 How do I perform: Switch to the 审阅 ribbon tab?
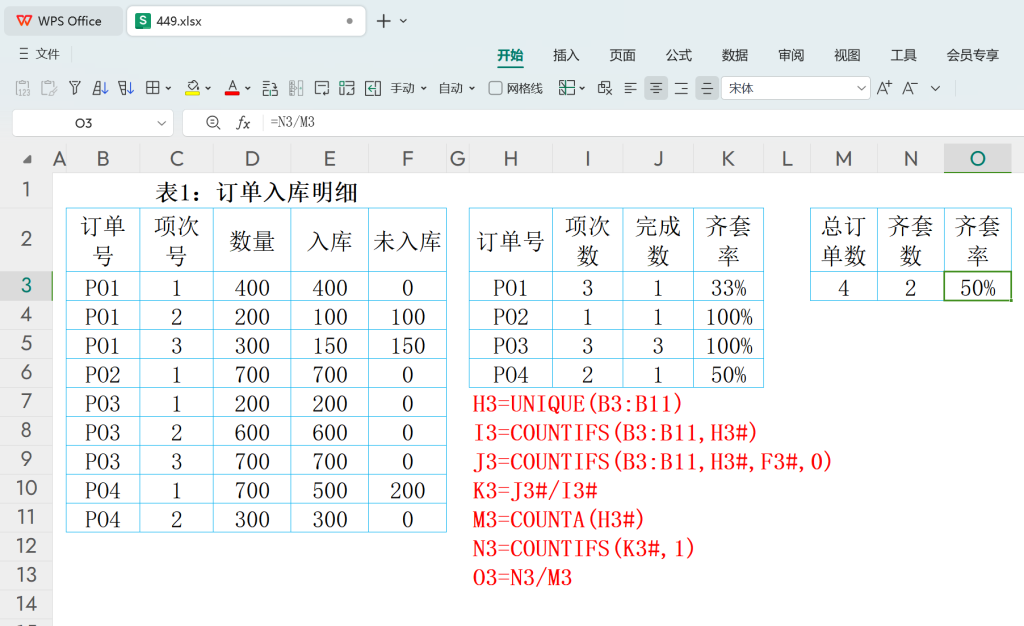click(x=791, y=55)
